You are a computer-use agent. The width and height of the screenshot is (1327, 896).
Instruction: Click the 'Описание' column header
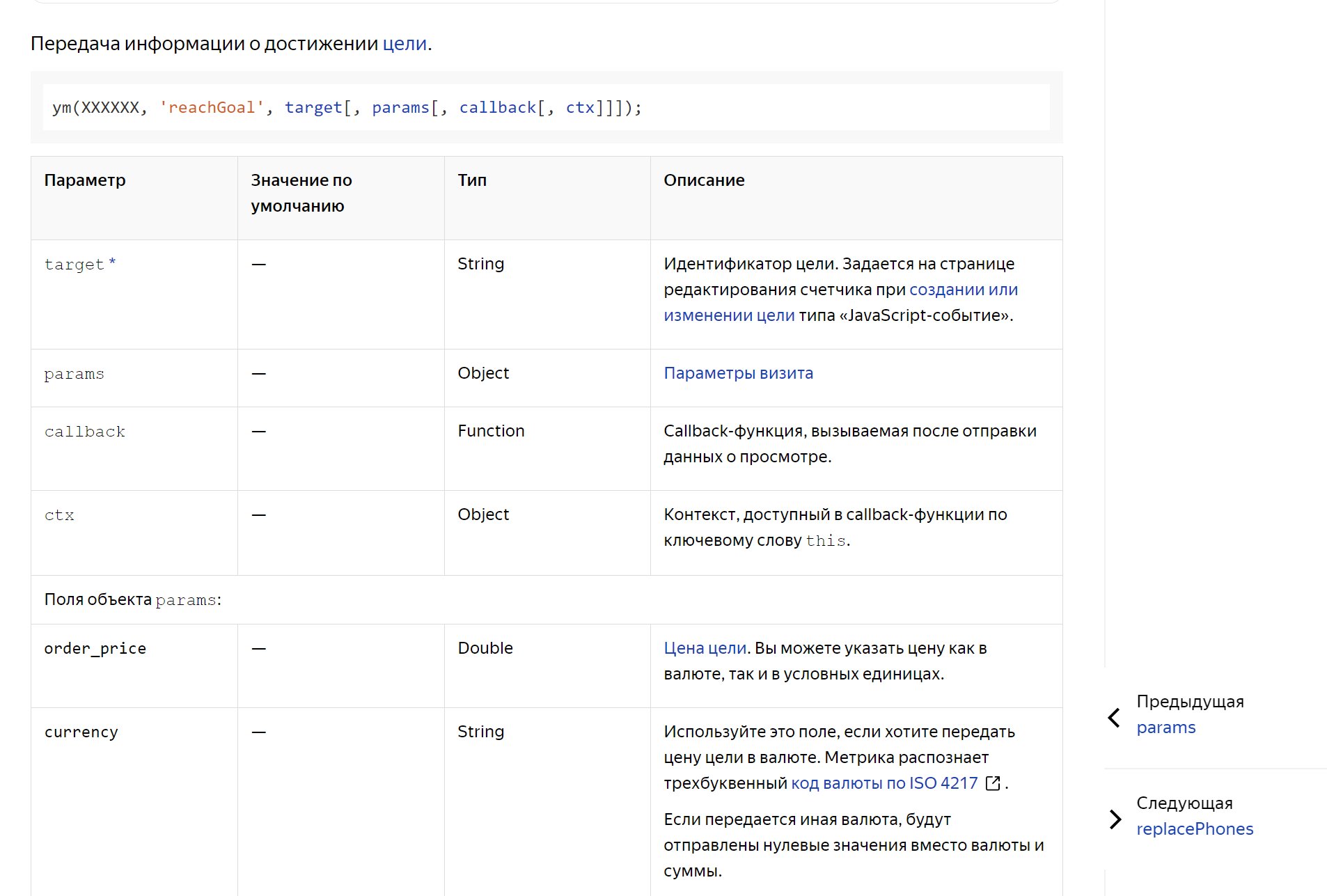click(x=704, y=180)
